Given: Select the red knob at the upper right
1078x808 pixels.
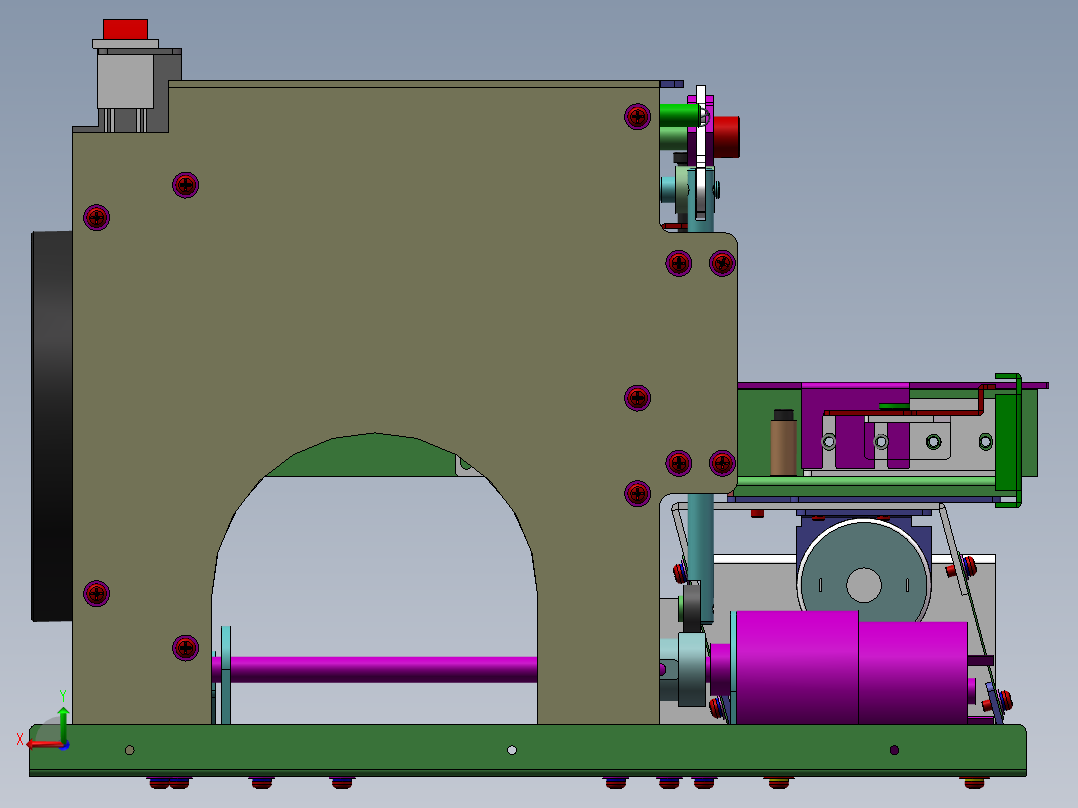Looking at the screenshot, I should [x=726, y=137].
